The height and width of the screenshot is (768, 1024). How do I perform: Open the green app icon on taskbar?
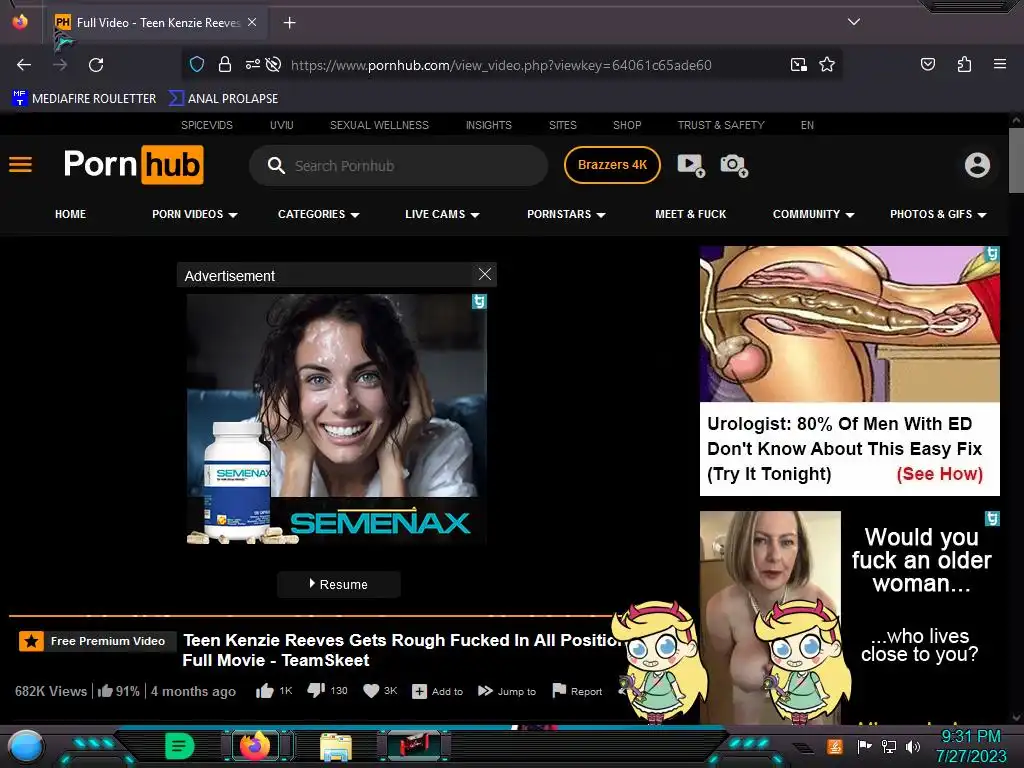(x=179, y=746)
